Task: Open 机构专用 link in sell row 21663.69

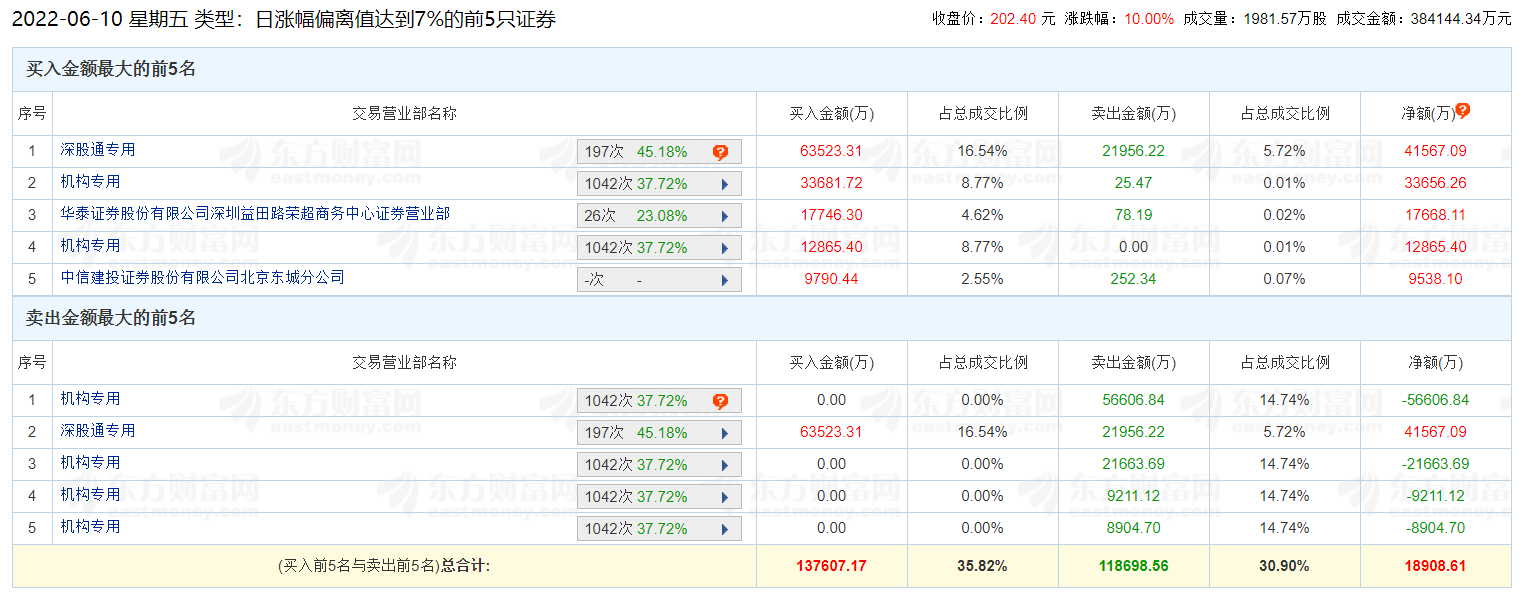Action: (x=90, y=463)
